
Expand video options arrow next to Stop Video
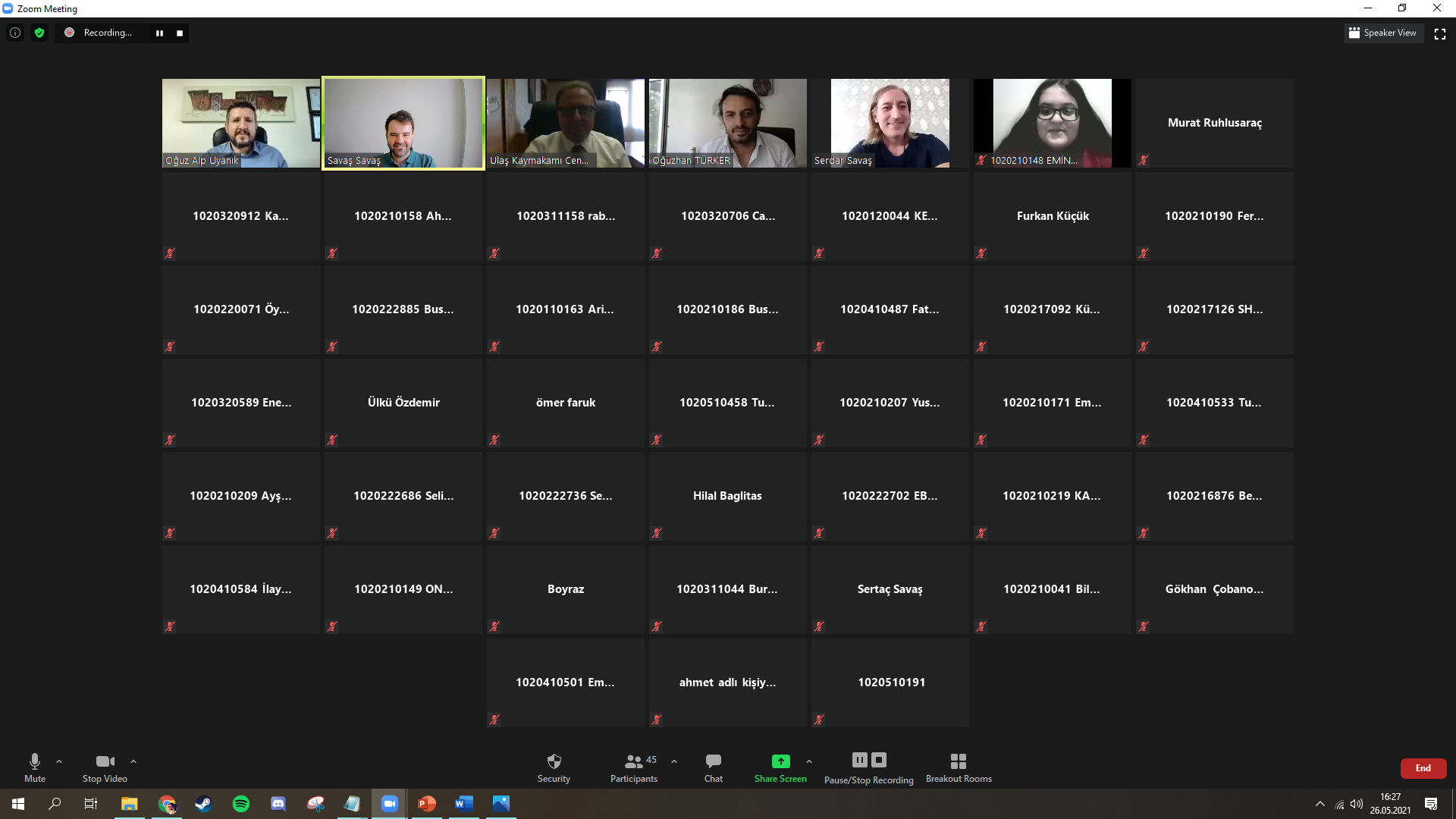point(133,761)
